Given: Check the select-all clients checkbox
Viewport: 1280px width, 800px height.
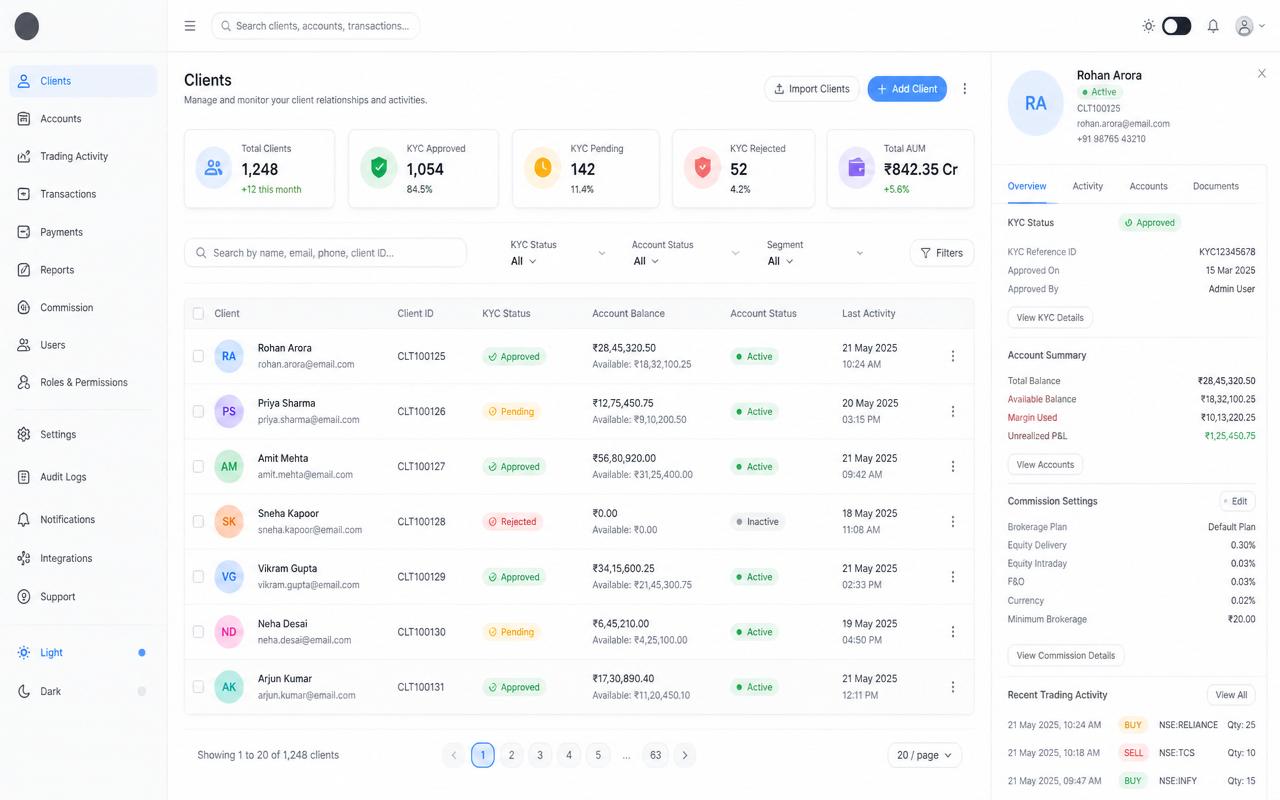Looking at the screenshot, I should click(198, 314).
